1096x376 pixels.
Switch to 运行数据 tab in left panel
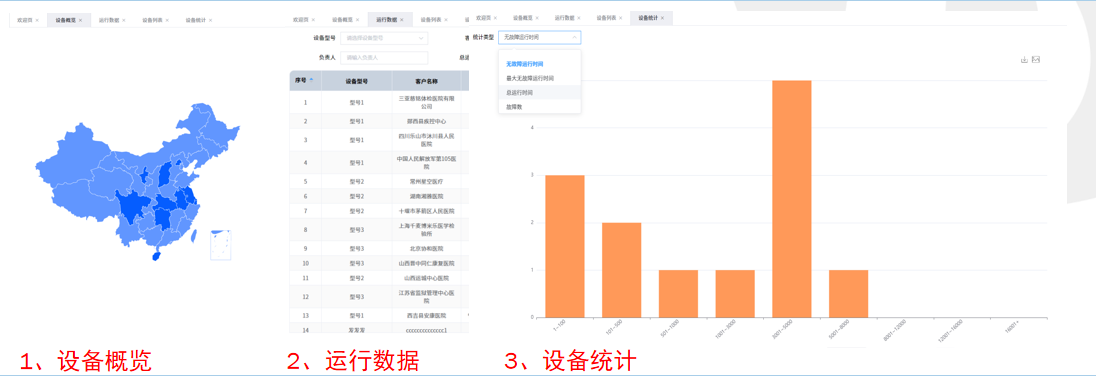coord(108,20)
